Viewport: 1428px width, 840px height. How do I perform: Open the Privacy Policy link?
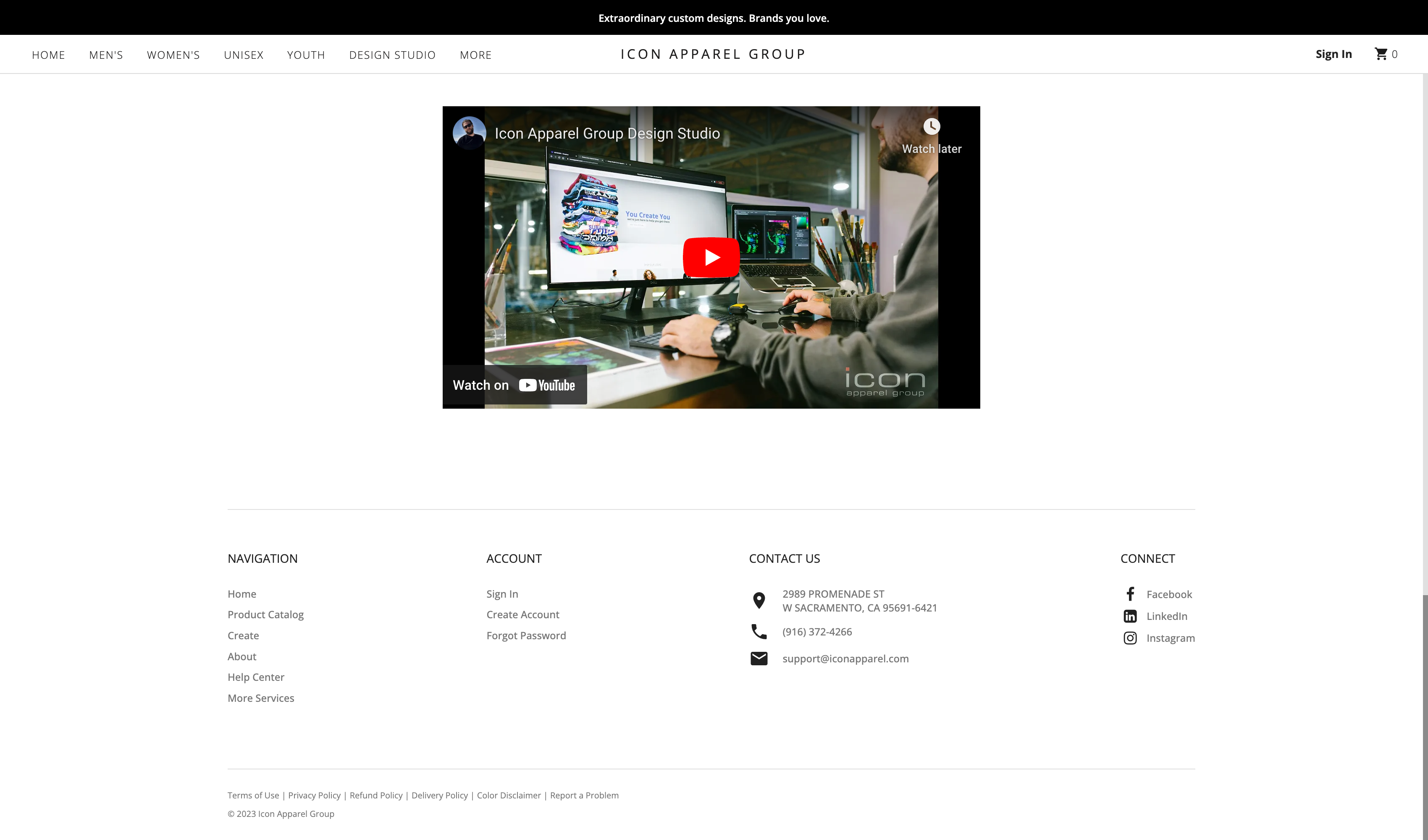pyautogui.click(x=314, y=796)
